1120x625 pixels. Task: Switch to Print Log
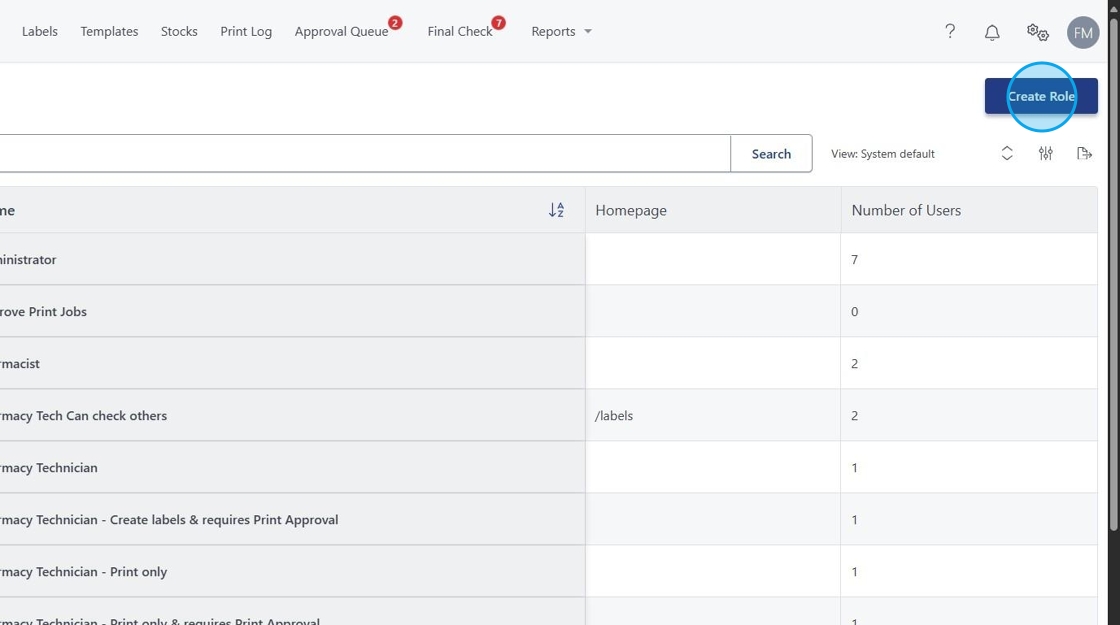[x=246, y=32]
